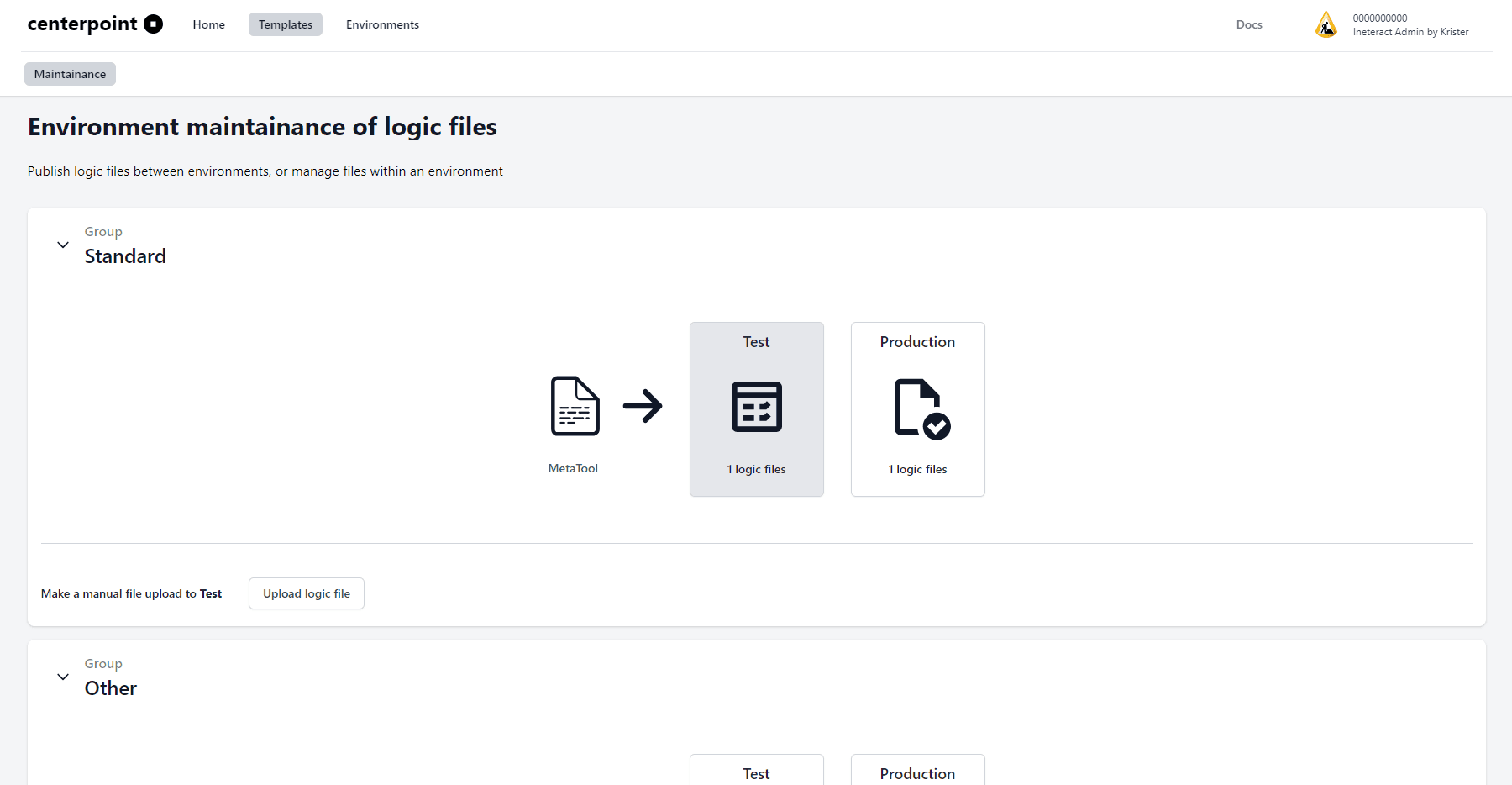
Task: Collapse the Standard group
Action: (x=63, y=245)
